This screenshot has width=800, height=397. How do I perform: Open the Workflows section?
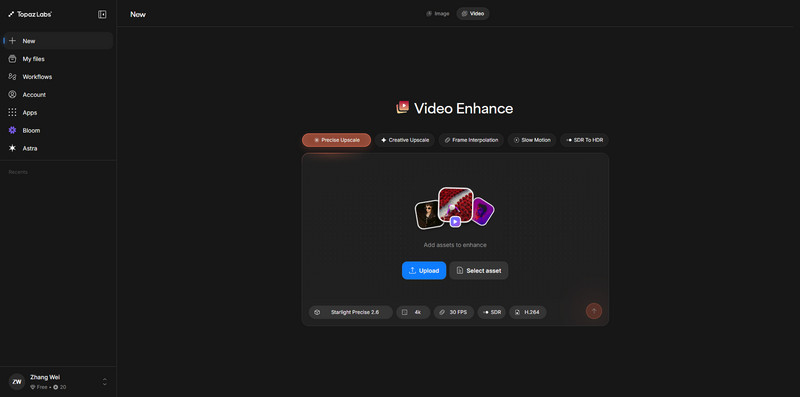pos(58,77)
